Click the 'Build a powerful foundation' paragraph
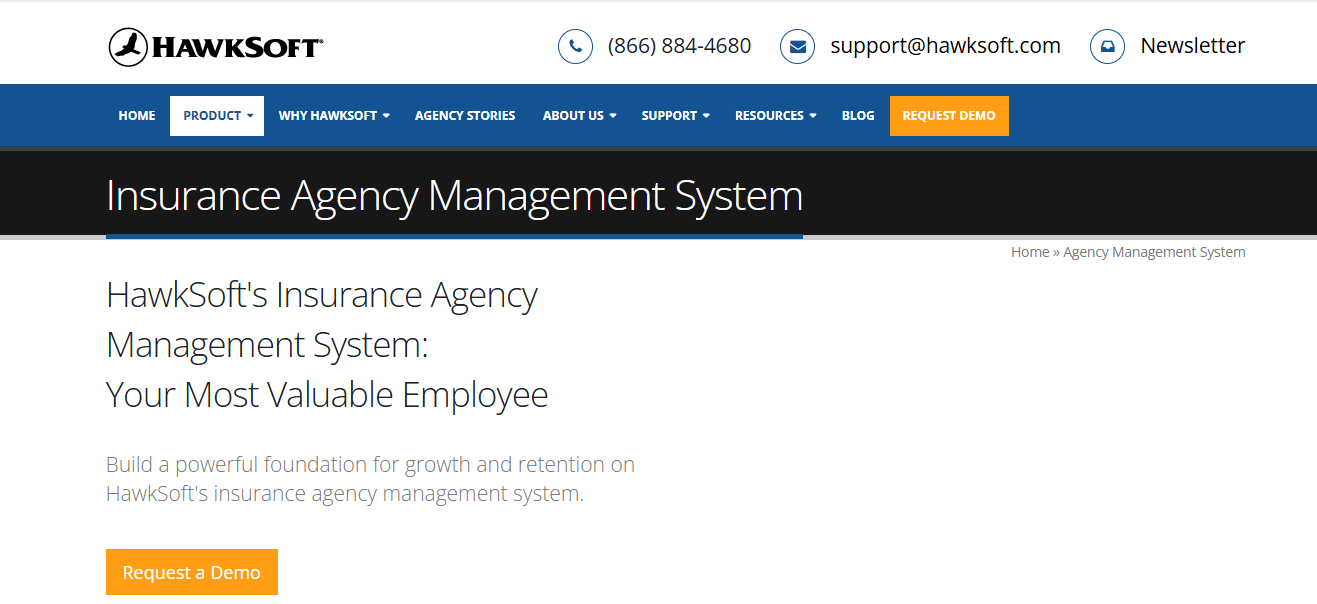This screenshot has height=604, width=1317. click(370, 479)
